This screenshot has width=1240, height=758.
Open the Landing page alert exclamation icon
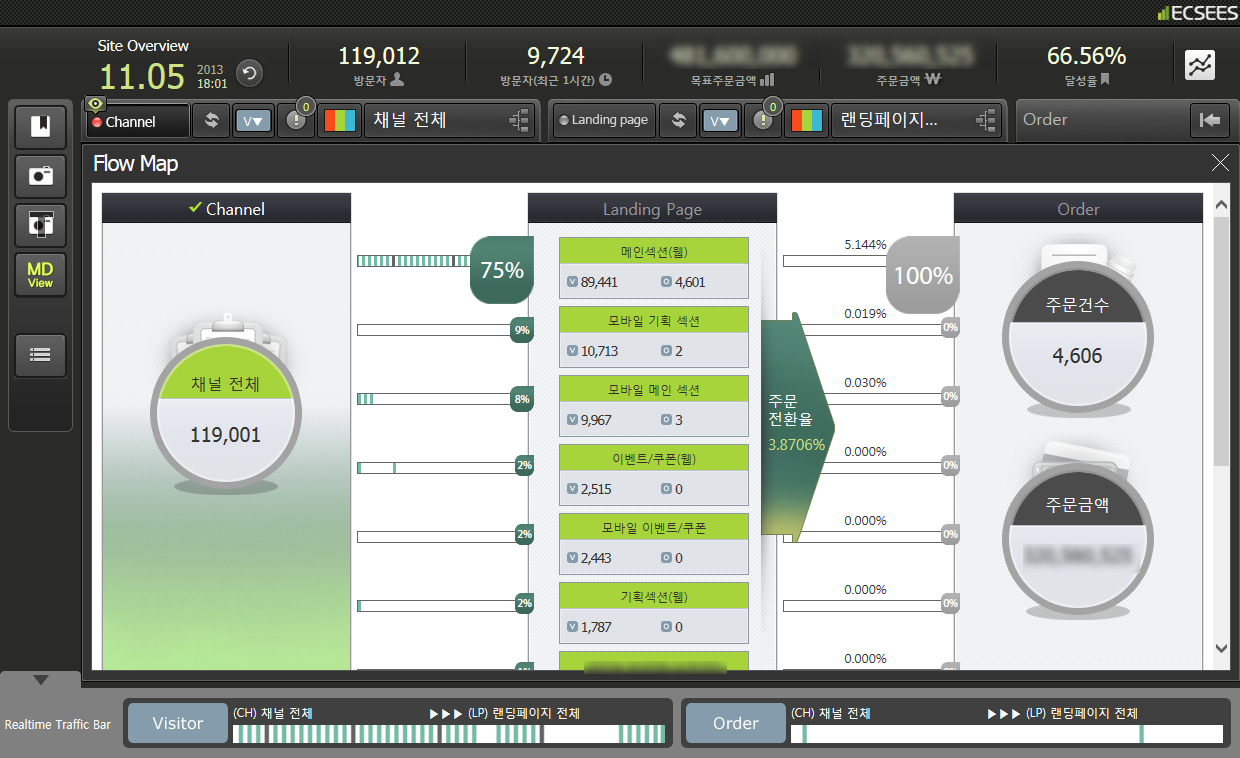[764, 120]
